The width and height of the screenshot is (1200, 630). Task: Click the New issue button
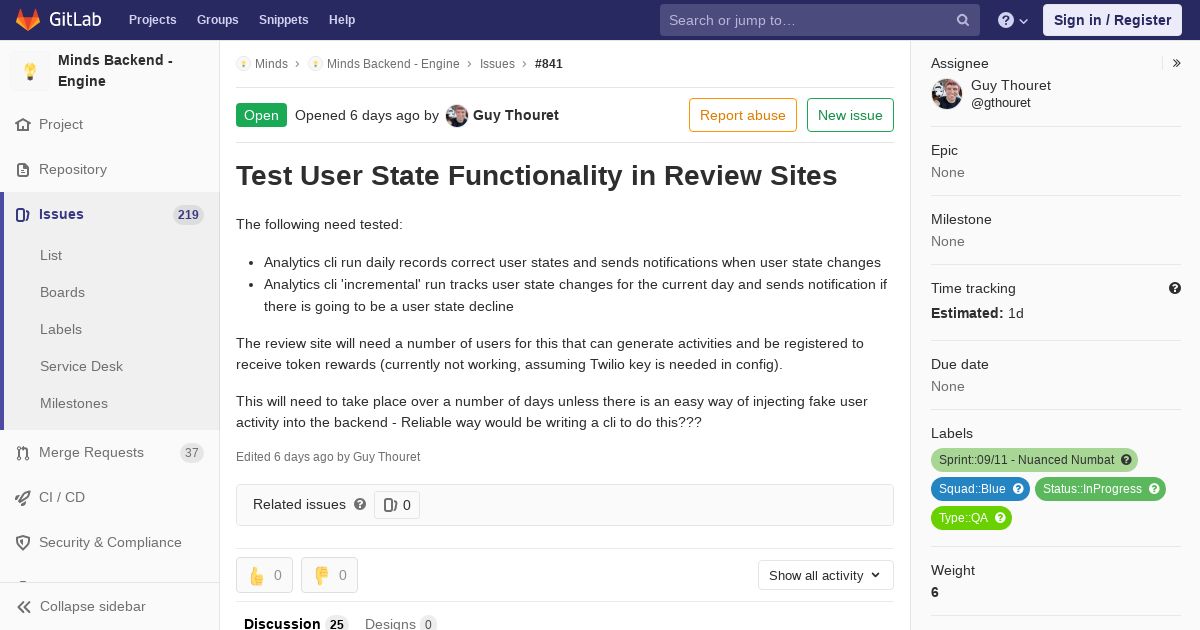coord(850,115)
